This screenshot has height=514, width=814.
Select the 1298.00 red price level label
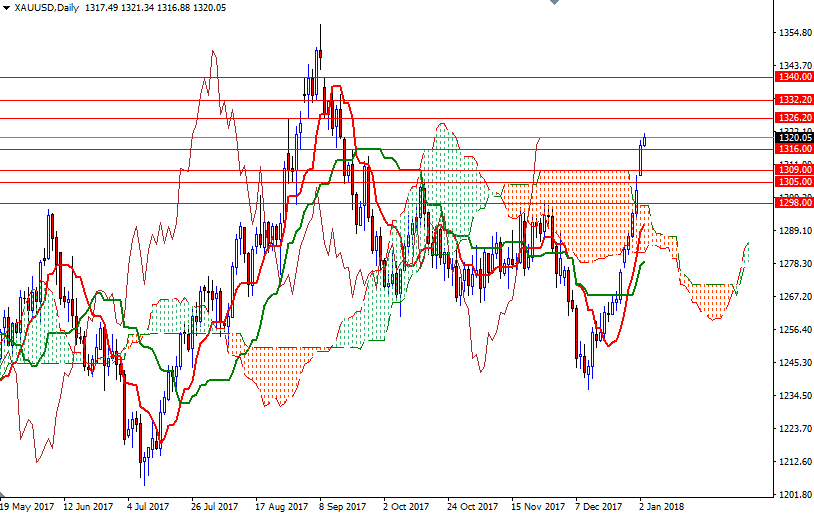pyautogui.click(x=793, y=203)
